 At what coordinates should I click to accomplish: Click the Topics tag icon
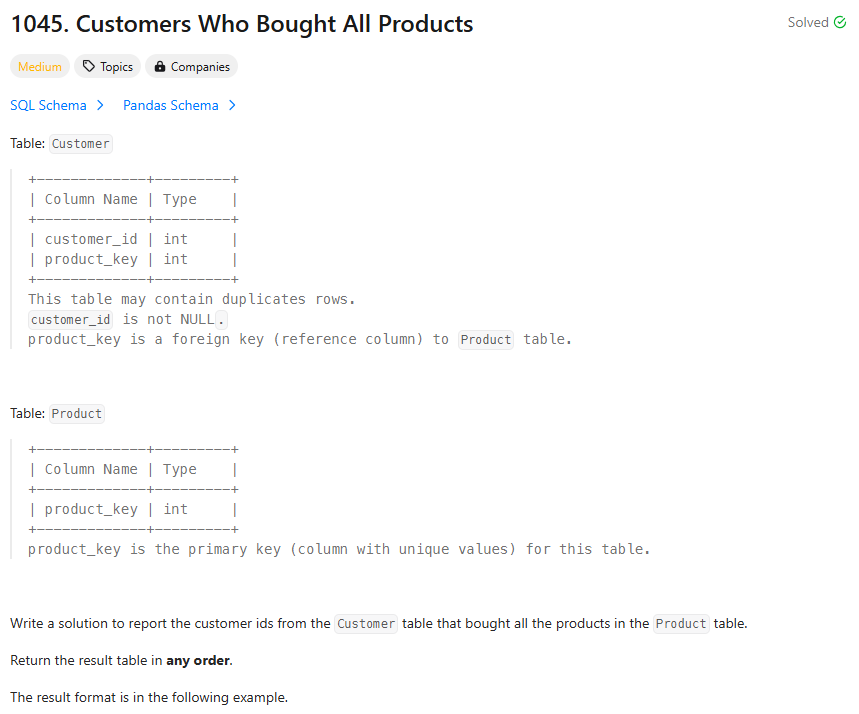click(89, 66)
